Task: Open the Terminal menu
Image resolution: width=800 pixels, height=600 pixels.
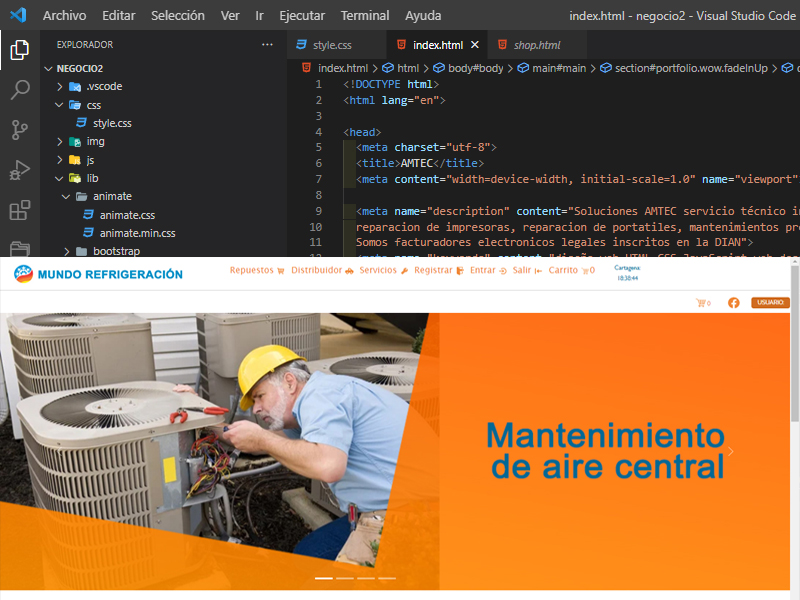Action: pyautogui.click(x=365, y=16)
